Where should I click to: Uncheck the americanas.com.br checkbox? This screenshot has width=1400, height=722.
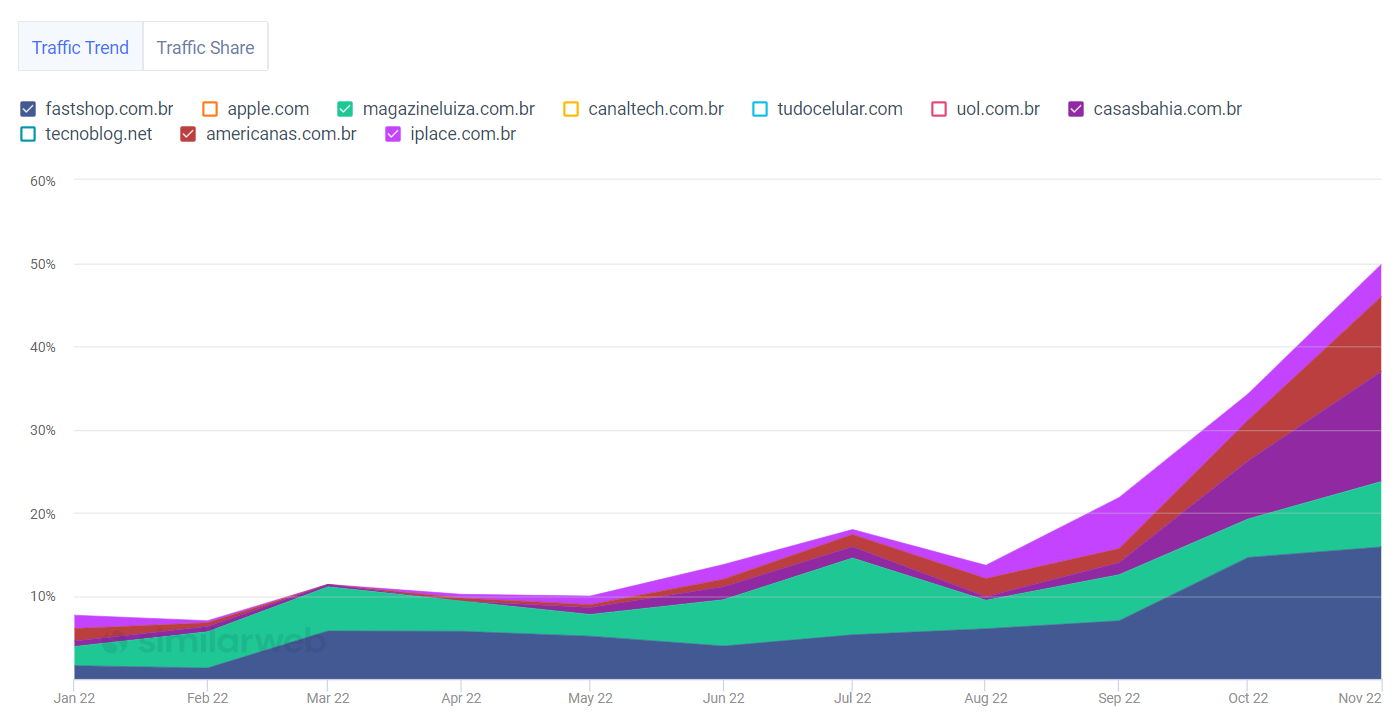click(x=188, y=134)
